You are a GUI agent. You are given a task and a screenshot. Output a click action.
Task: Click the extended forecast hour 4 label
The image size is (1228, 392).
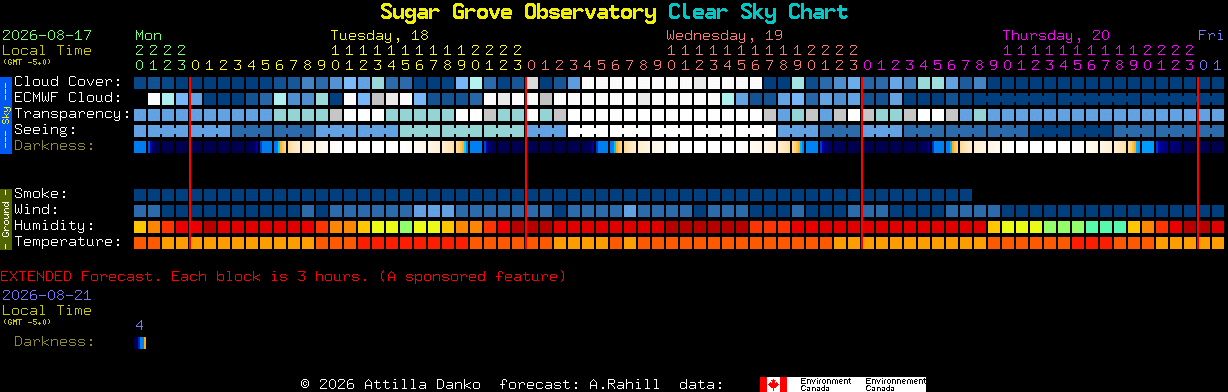139,325
